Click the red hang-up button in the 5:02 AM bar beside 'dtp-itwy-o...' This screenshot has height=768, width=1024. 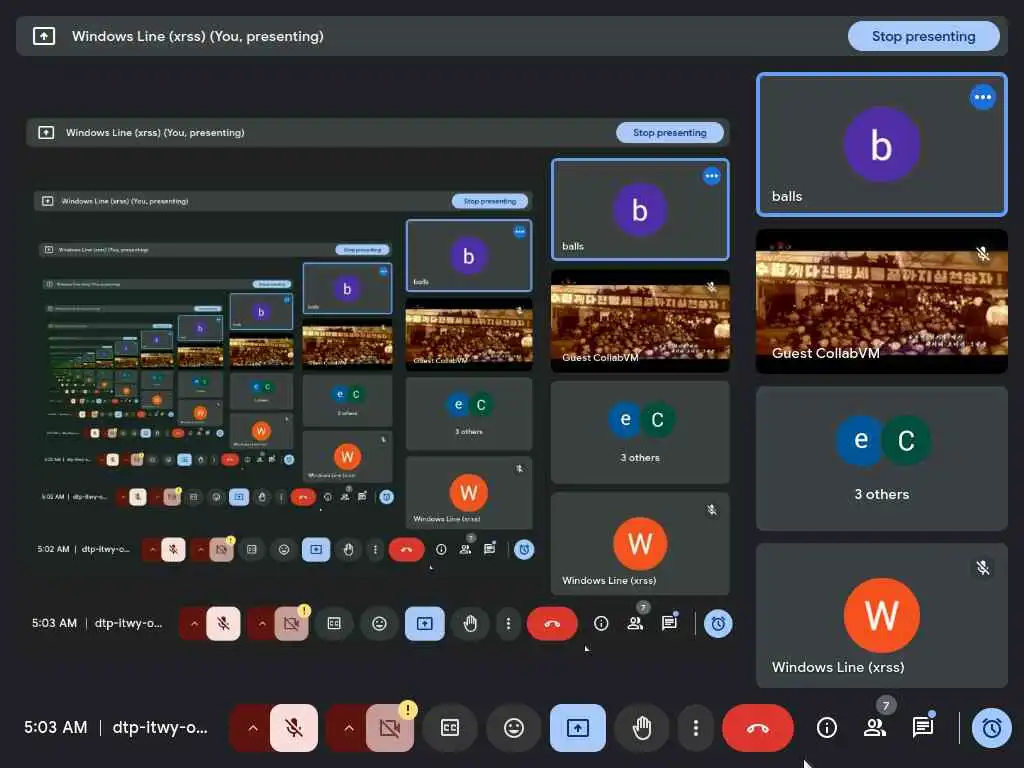click(406, 550)
